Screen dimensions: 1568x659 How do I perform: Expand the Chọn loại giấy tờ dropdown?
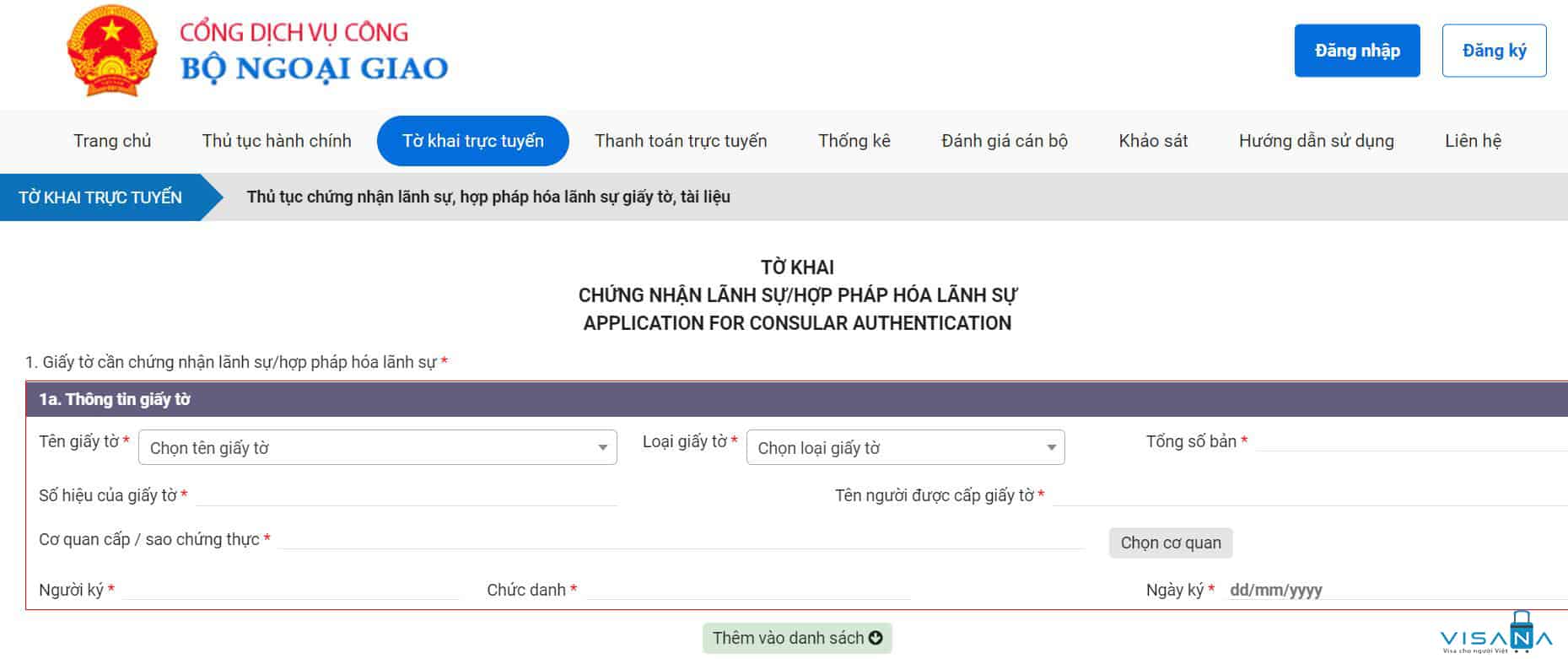coord(906,448)
